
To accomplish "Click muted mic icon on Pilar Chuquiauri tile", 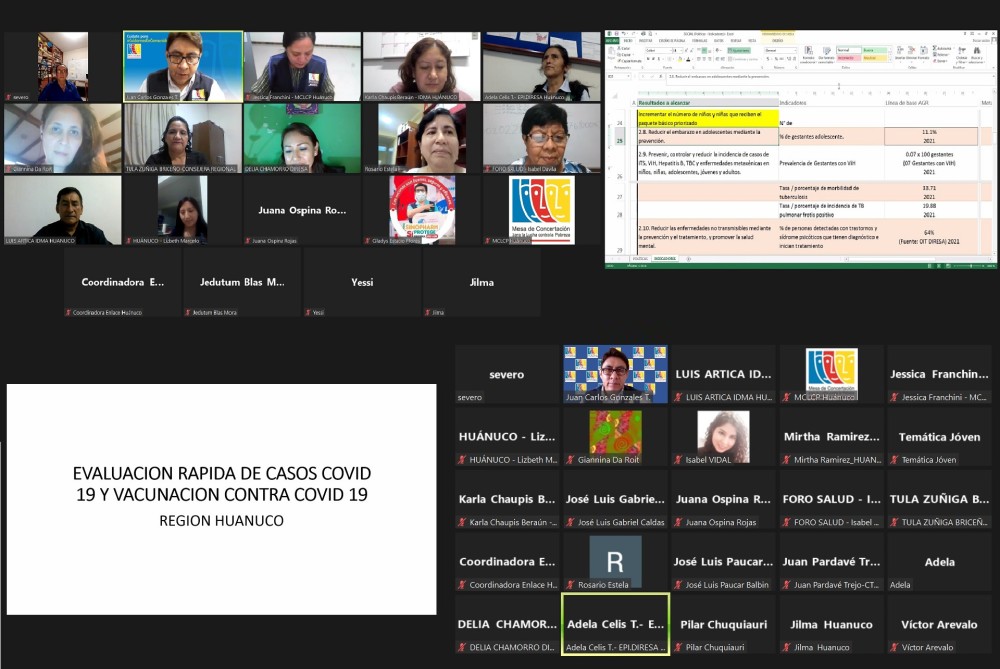I will [x=678, y=647].
